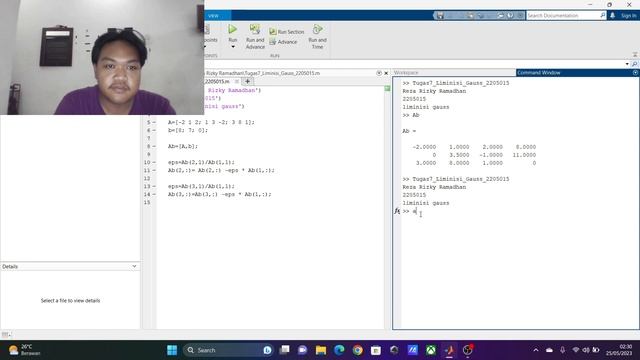
Task: Open Microsoft Store from the taskbar
Action: [x=376, y=350]
